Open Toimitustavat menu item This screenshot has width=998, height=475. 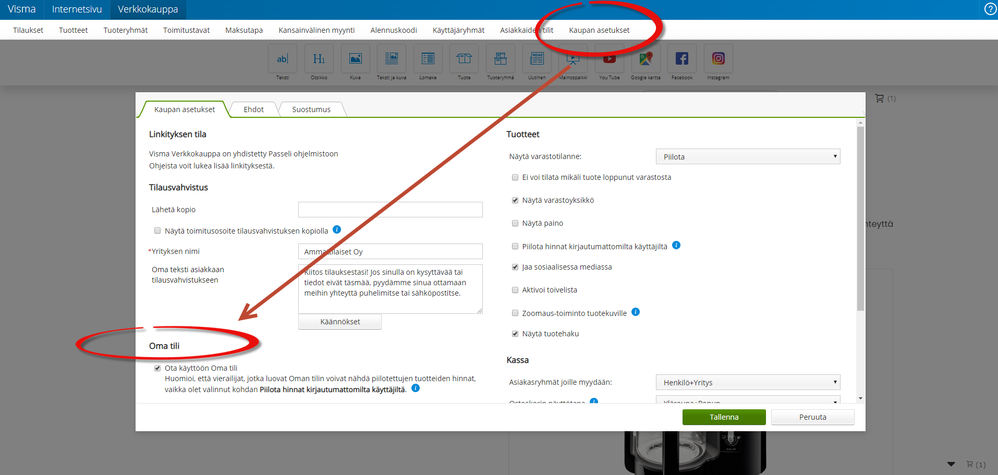[x=186, y=30]
